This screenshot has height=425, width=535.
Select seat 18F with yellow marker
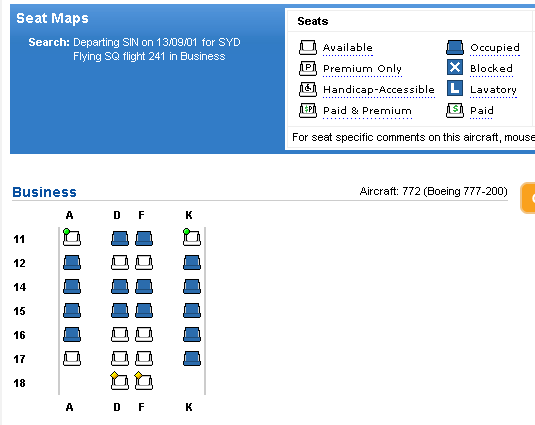[143, 381]
